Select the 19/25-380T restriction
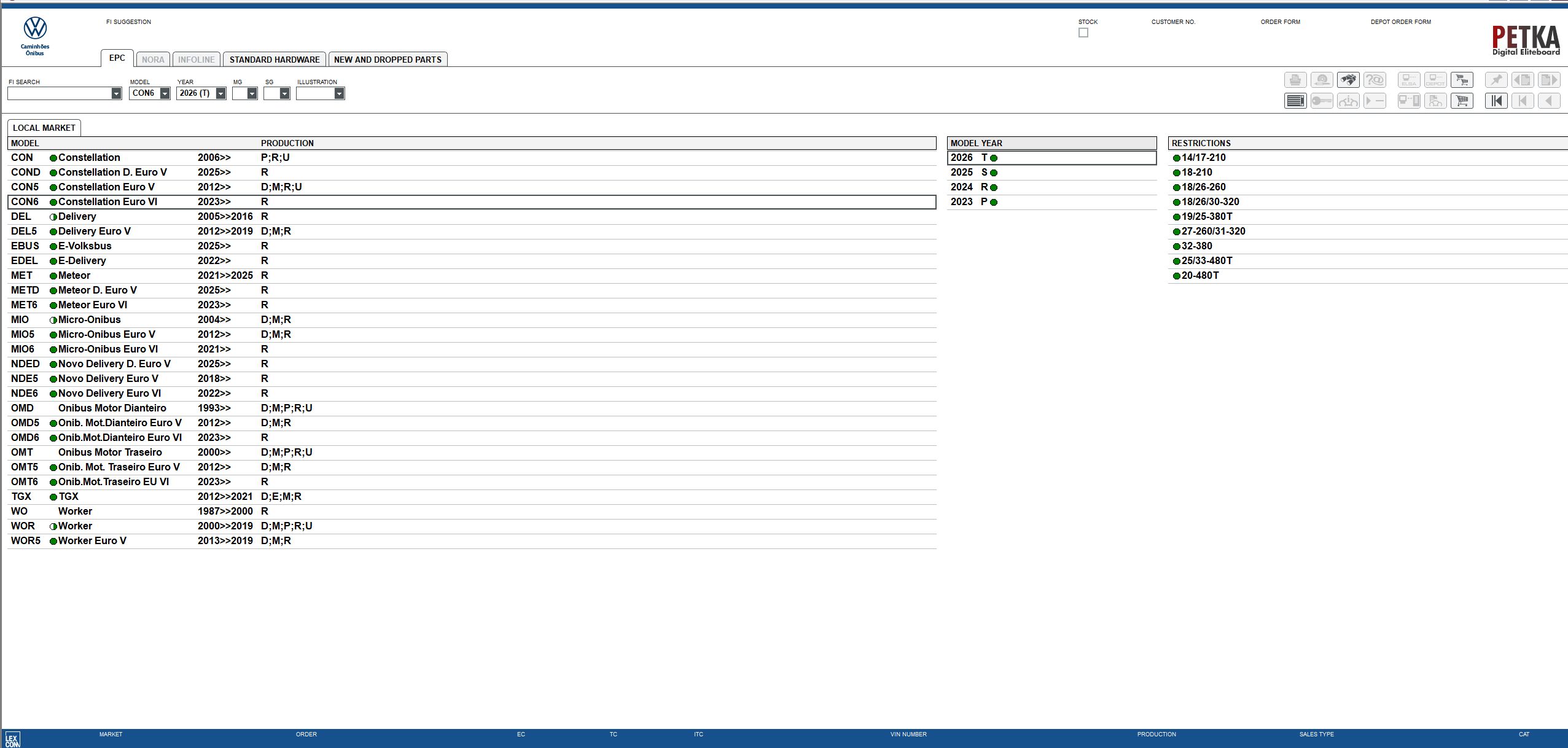This screenshot has width=1568, height=748. tap(1368, 217)
